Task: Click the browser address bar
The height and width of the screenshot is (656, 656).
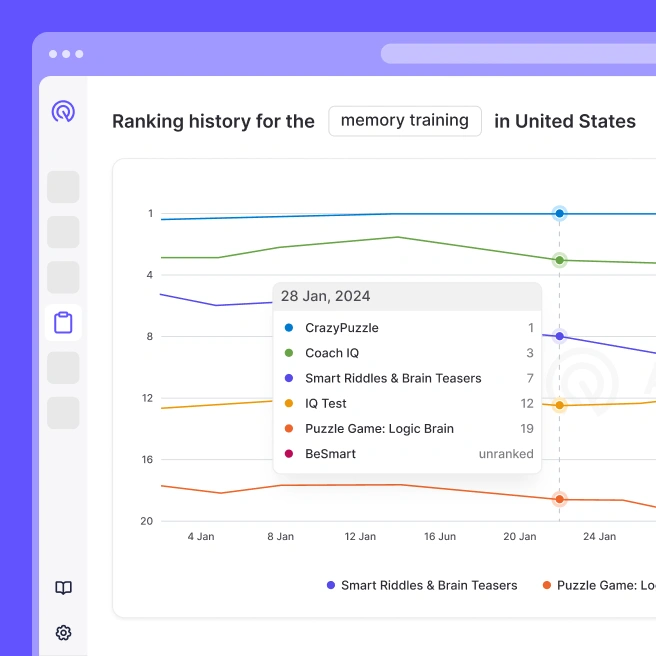Action: (518, 54)
